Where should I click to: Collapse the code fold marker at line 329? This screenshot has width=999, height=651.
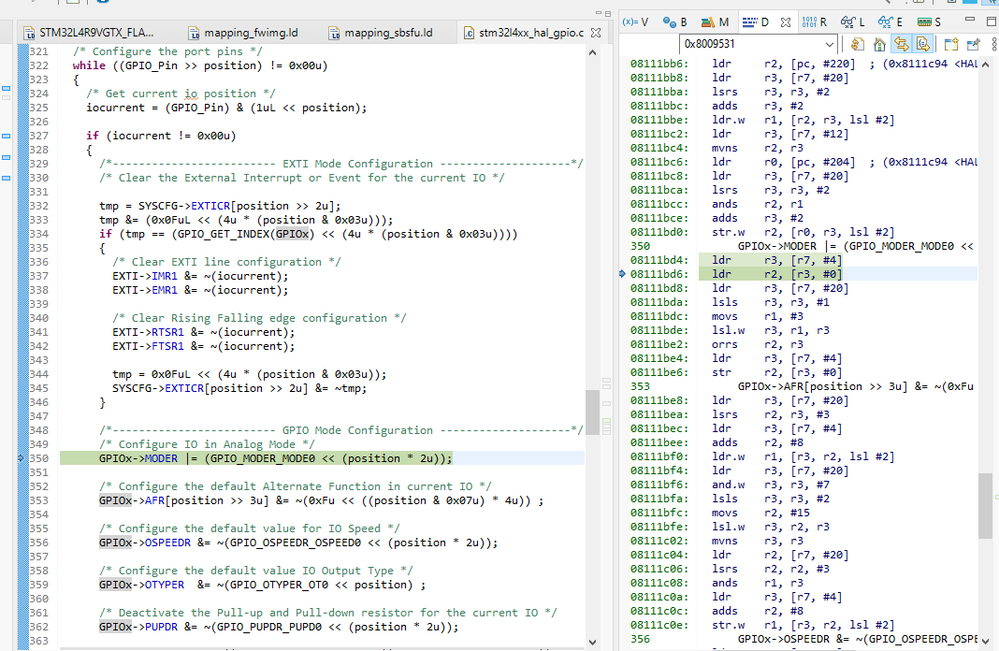point(6,157)
